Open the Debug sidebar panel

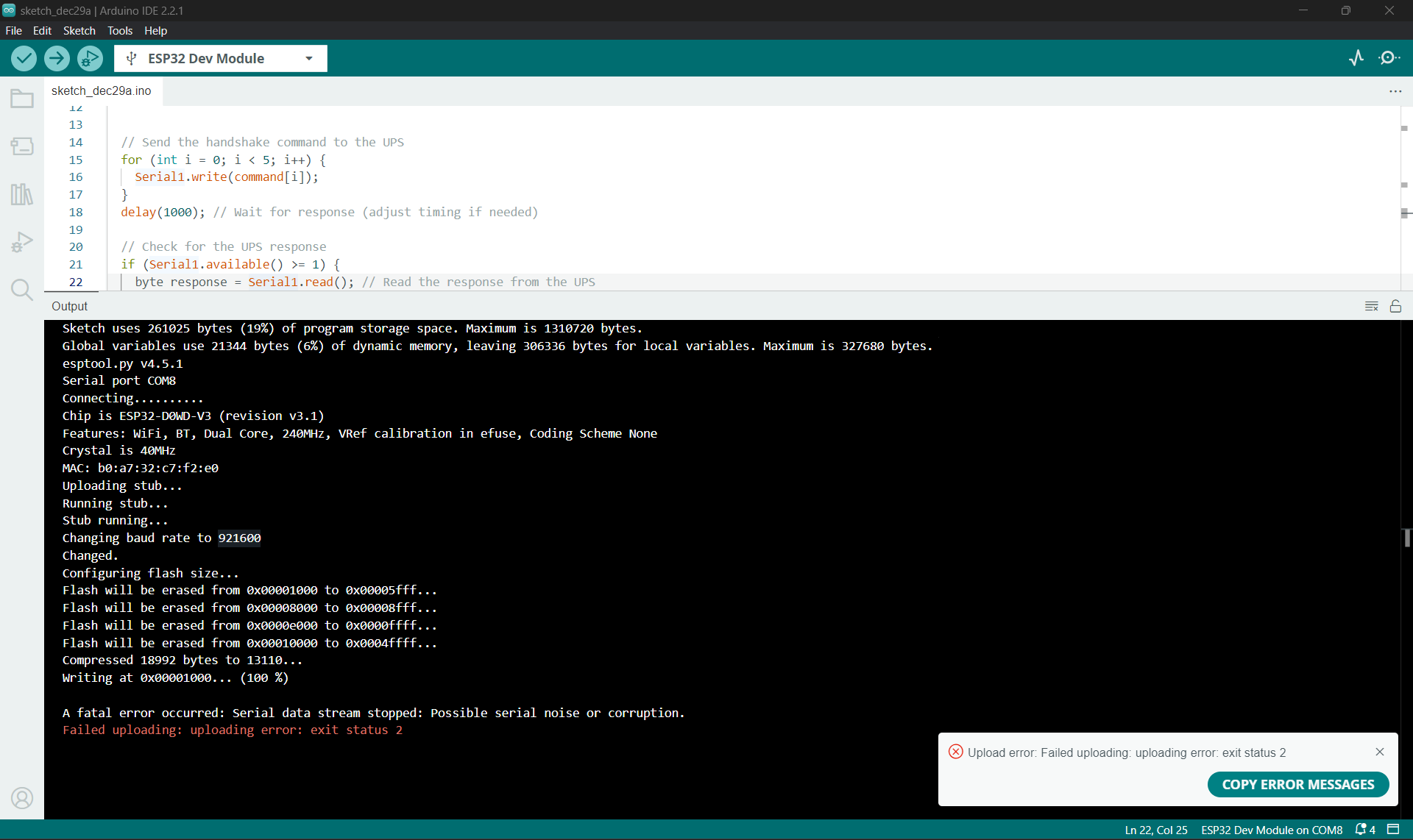pyautogui.click(x=22, y=242)
